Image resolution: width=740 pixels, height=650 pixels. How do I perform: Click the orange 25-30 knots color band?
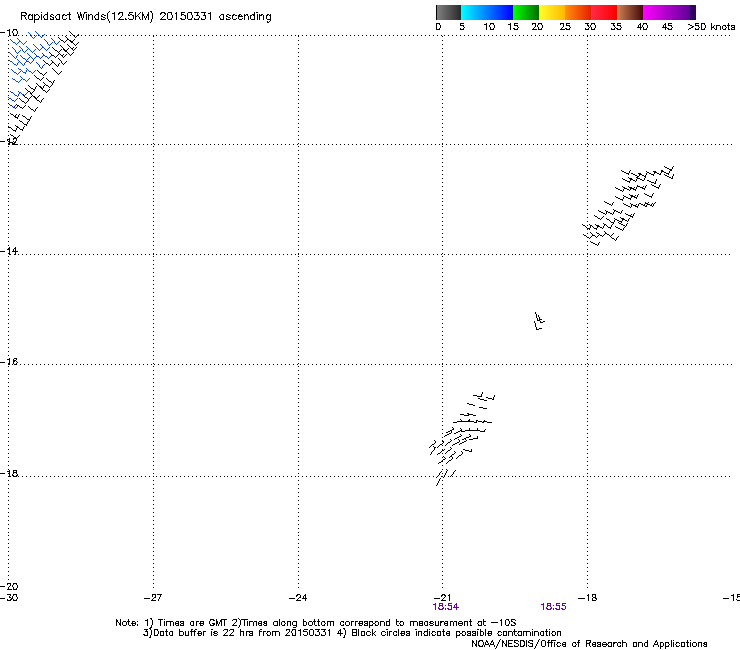(x=578, y=12)
